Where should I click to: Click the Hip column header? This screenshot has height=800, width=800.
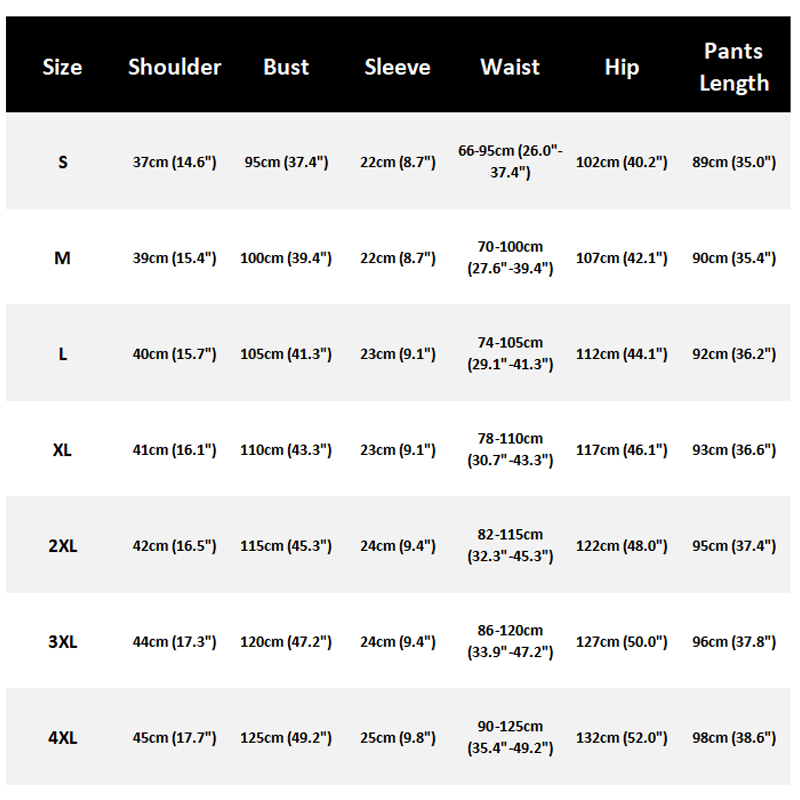click(621, 67)
